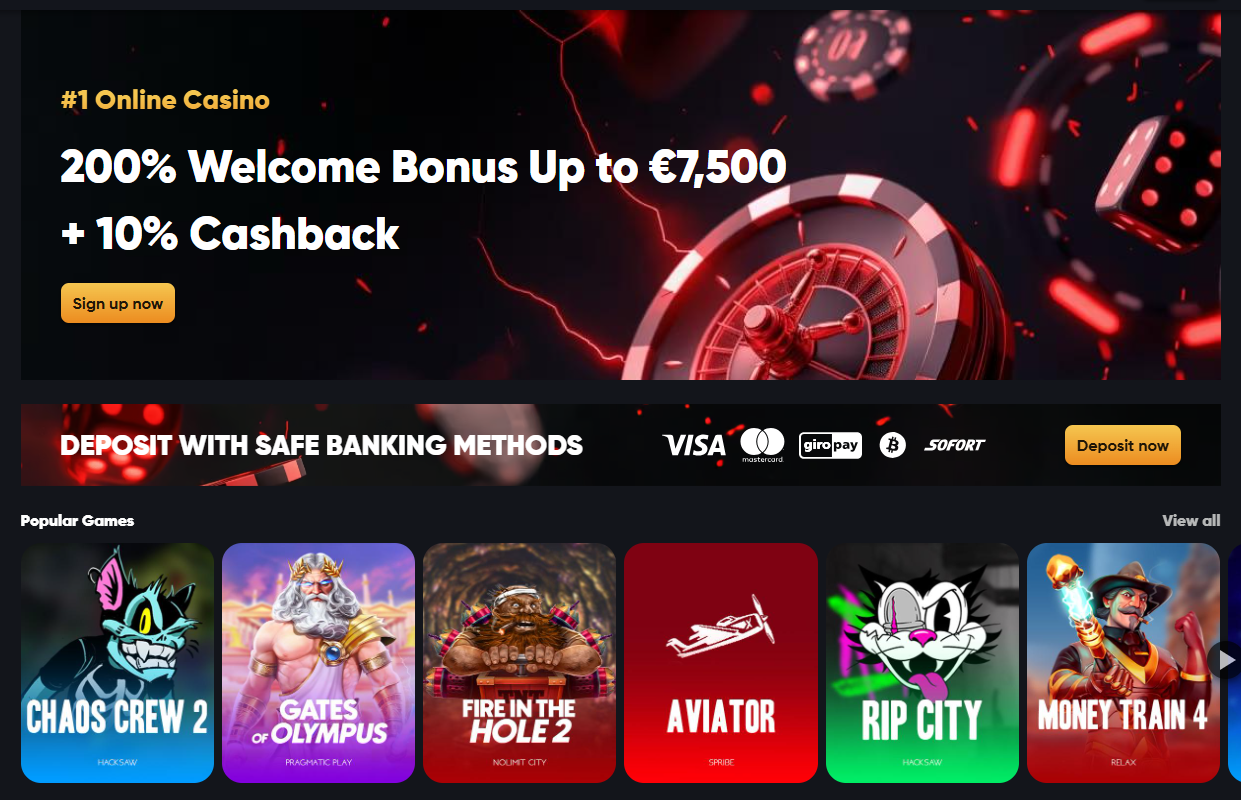This screenshot has height=800, width=1241.
Task: Click the Sign up now button
Action: click(x=118, y=303)
